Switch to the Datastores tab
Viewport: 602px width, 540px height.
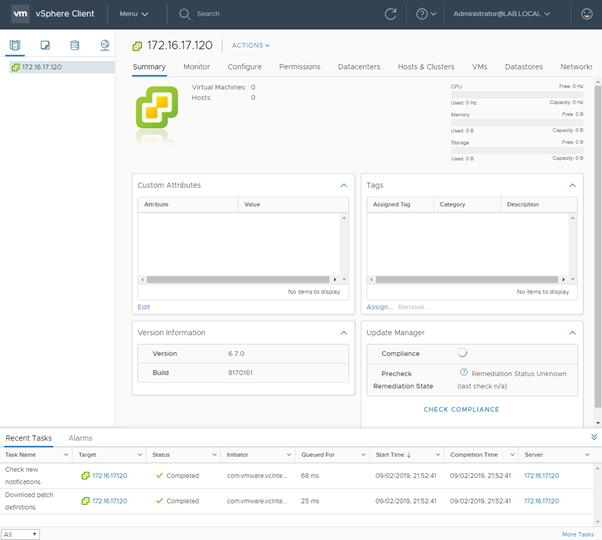[524, 67]
